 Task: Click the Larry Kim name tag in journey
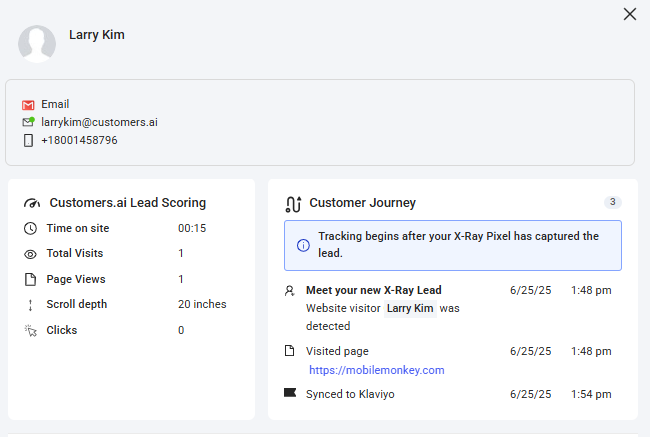point(410,308)
